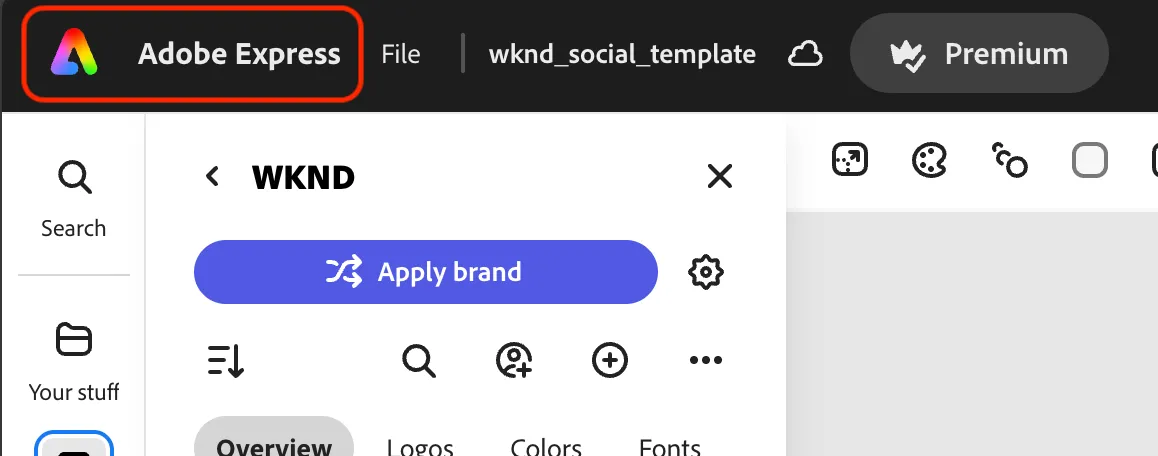Add a new brand asset
The image size is (1158, 456).
pyautogui.click(x=610, y=361)
